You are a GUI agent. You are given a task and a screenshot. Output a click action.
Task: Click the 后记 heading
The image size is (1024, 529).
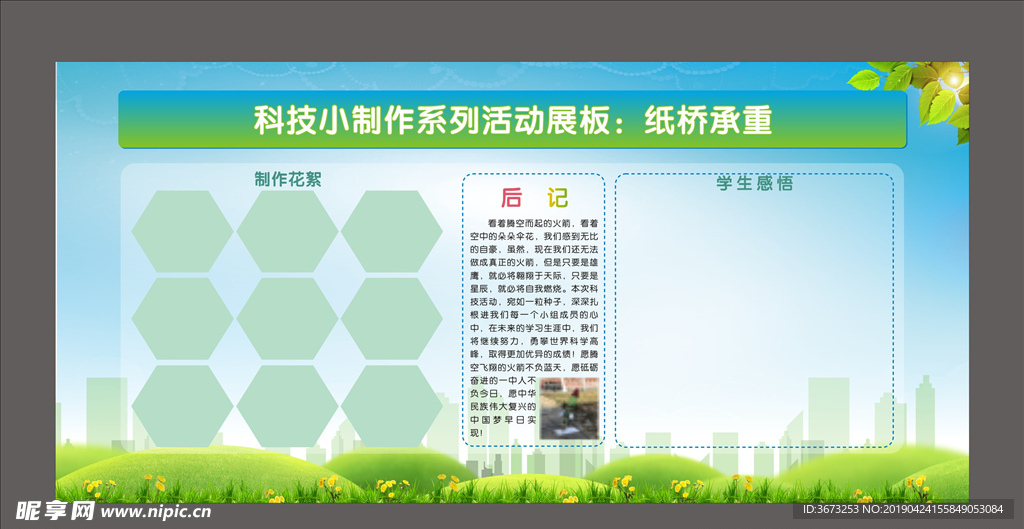click(x=534, y=197)
